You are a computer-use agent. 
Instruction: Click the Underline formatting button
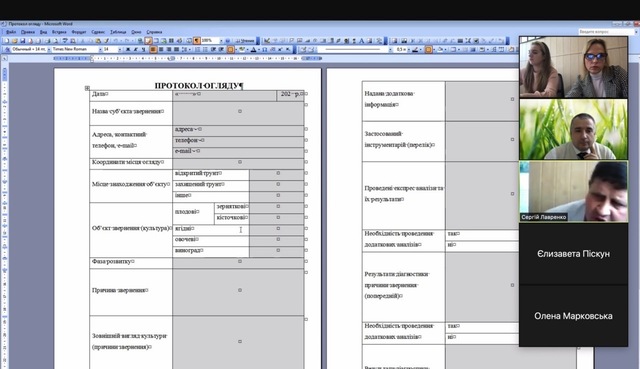143,49
